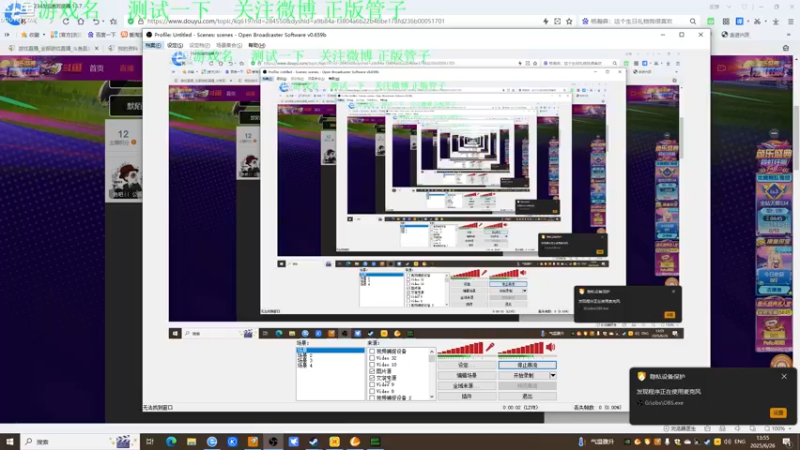Image resolution: width=800 pixels, height=450 pixels.
Task: Click the browser download icon
Action: (776, 21)
